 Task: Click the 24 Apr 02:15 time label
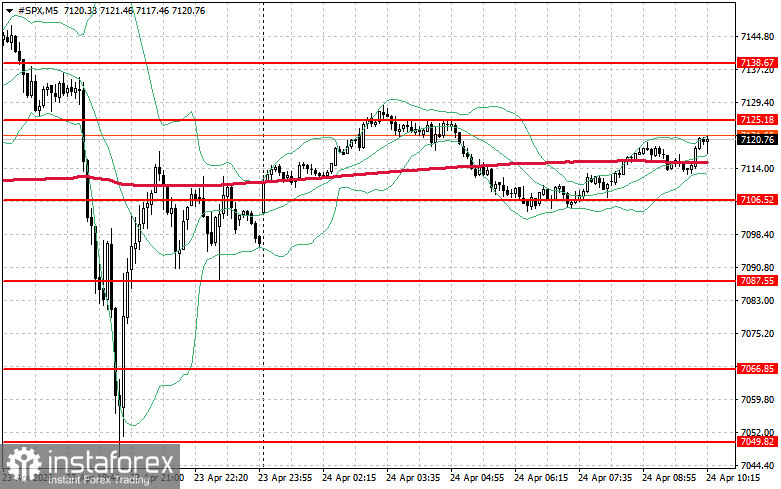(349, 478)
